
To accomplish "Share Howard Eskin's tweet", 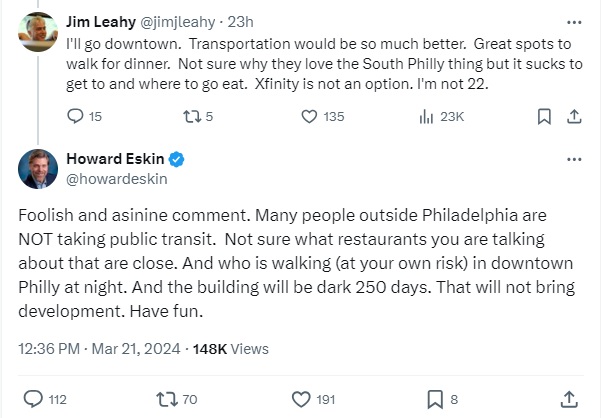I will pos(570,399).
